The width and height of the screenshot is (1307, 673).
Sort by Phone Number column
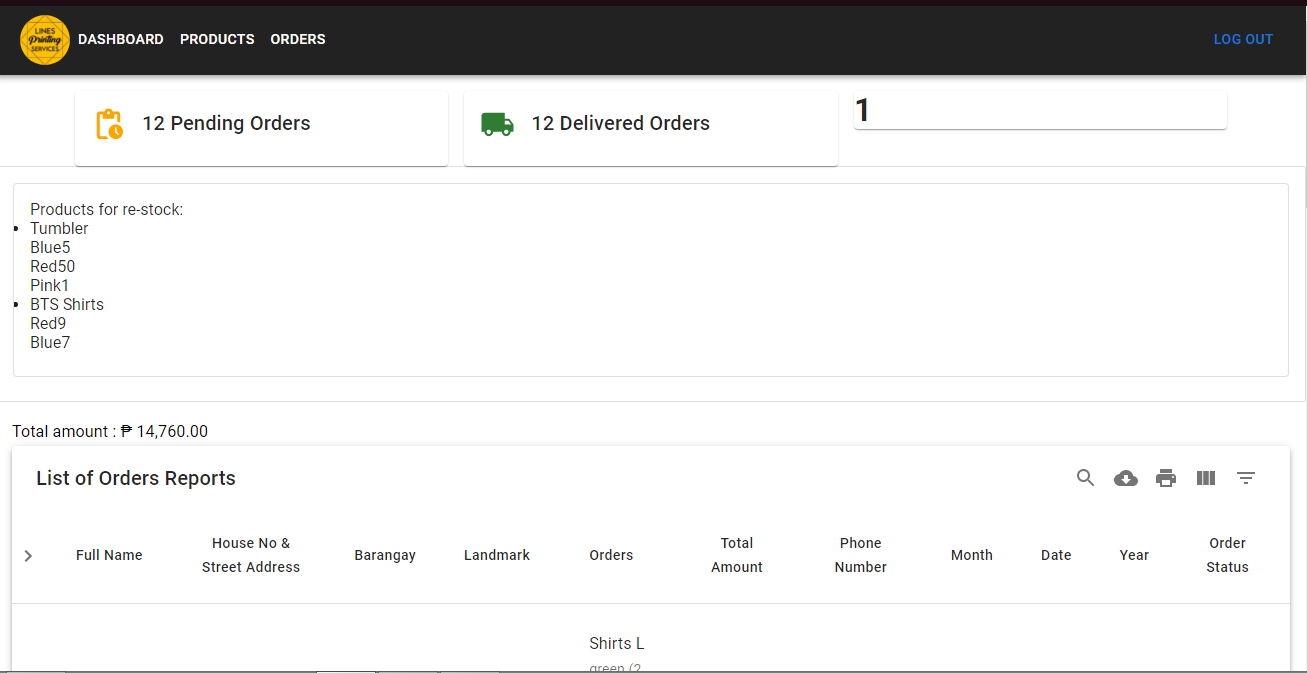pyautogui.click(x=861, y=555)
